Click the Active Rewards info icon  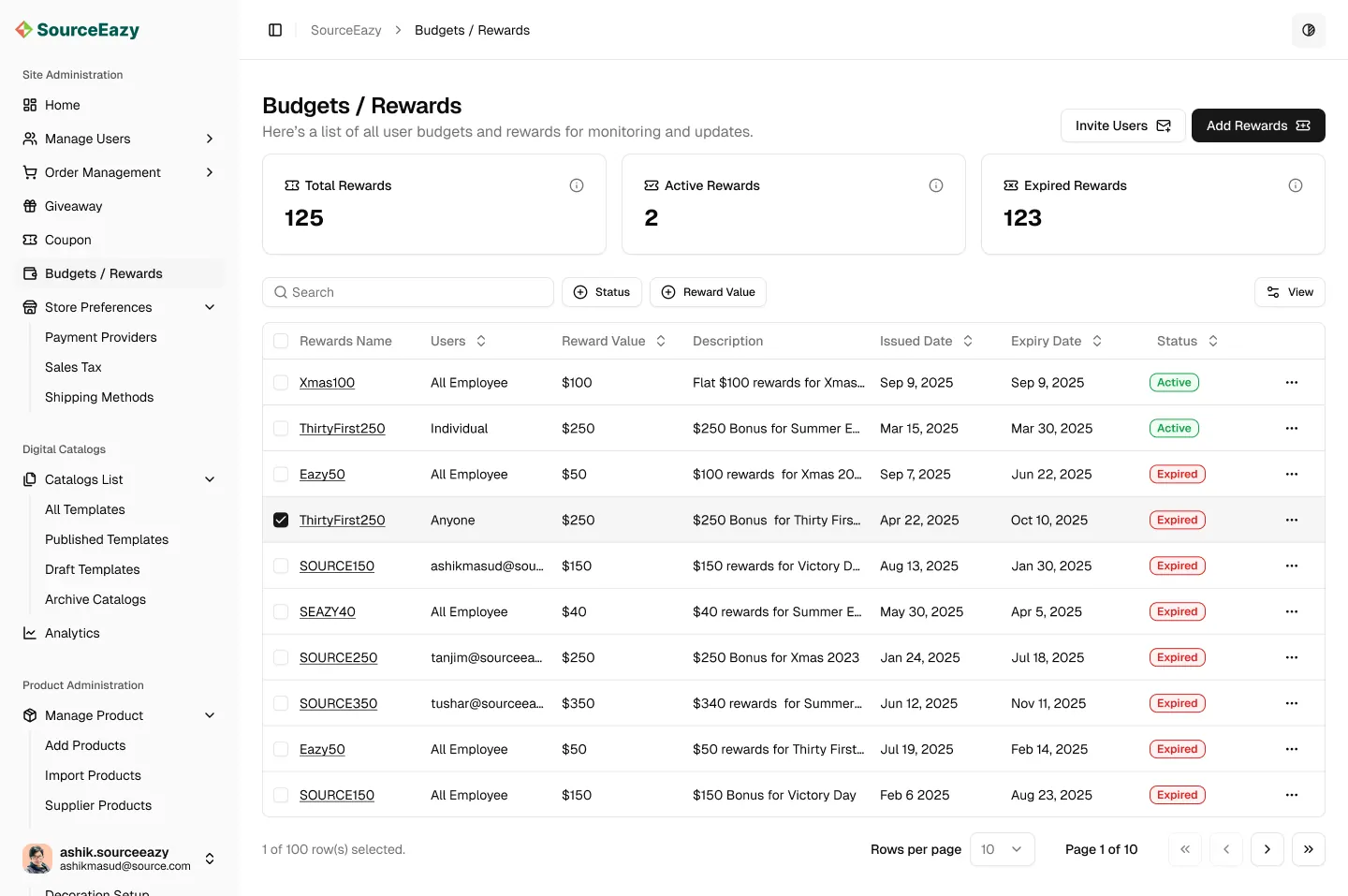pos(936,185)
